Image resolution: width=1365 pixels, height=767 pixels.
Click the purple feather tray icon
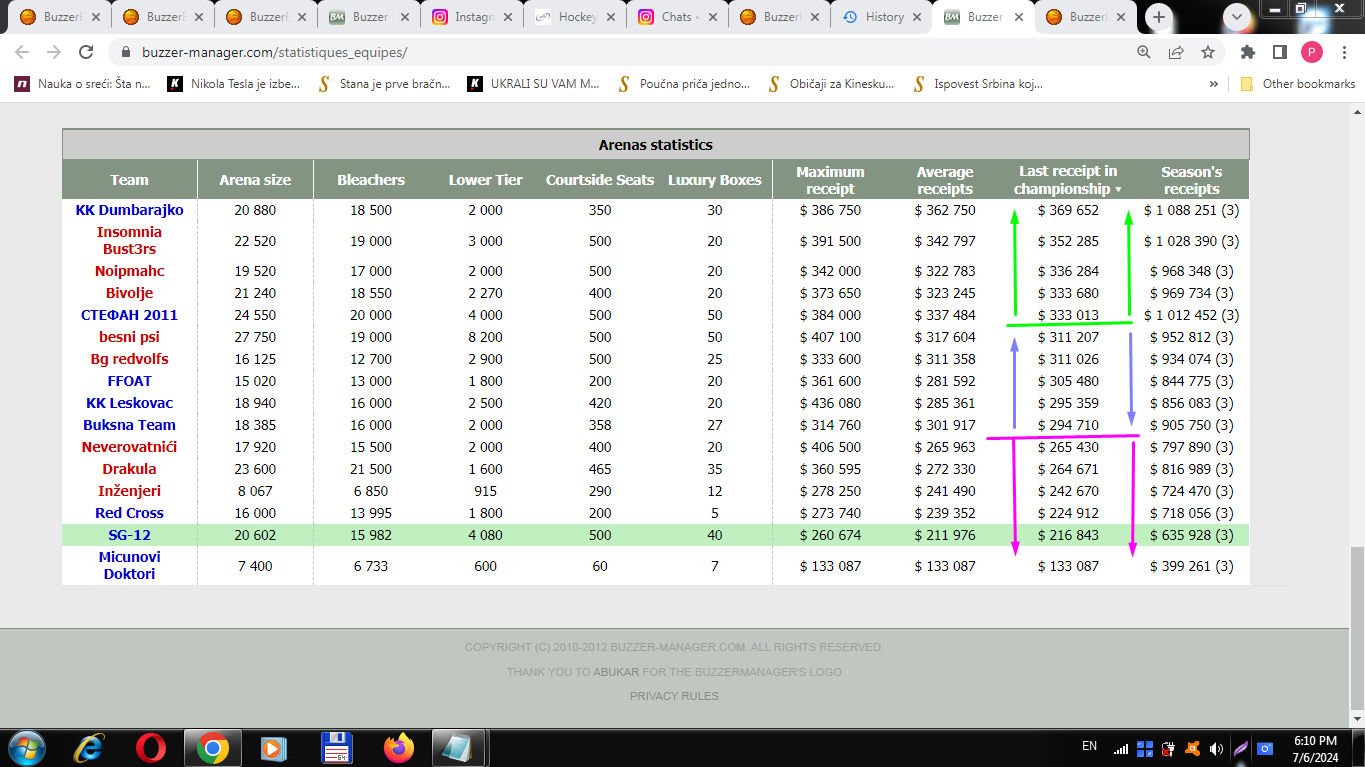(x=1241, y=748)
